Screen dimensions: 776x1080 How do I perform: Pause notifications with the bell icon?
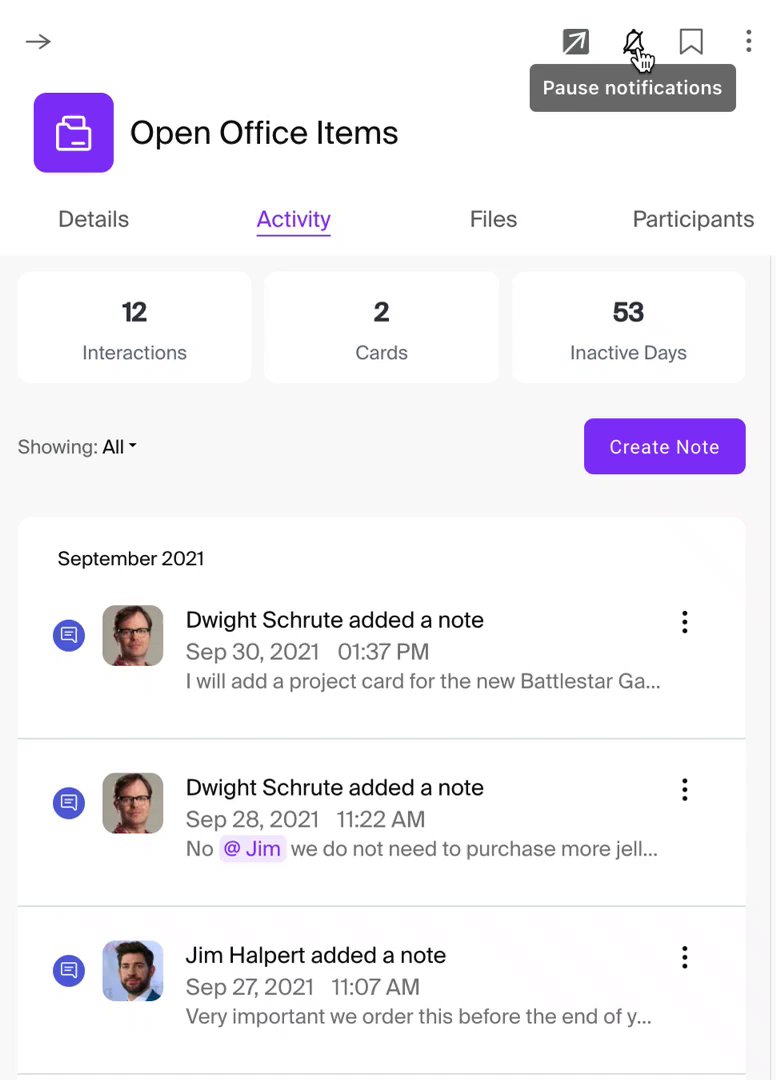tap(633, 42)
